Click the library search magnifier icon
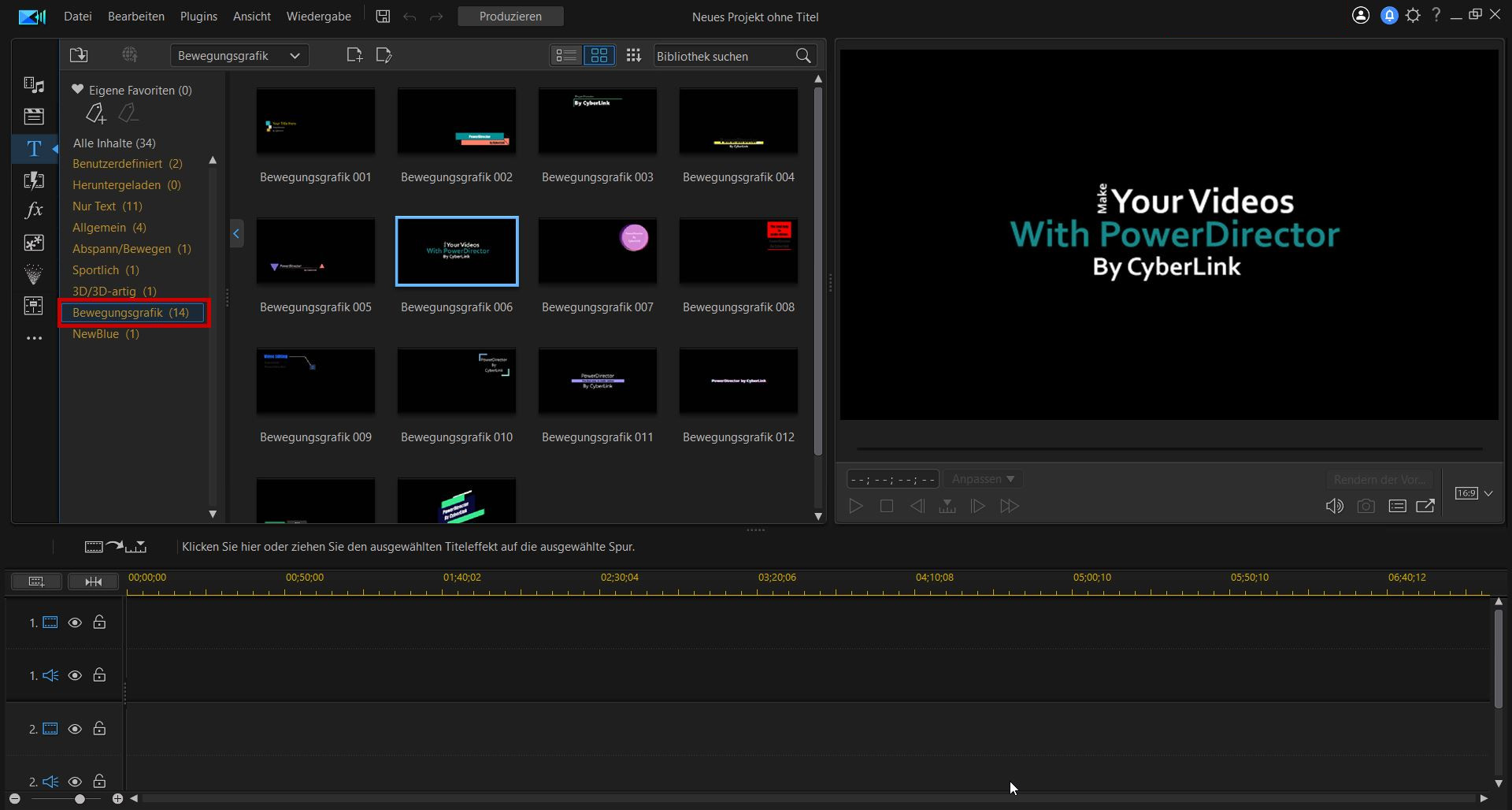 click(x=803, y=56)
